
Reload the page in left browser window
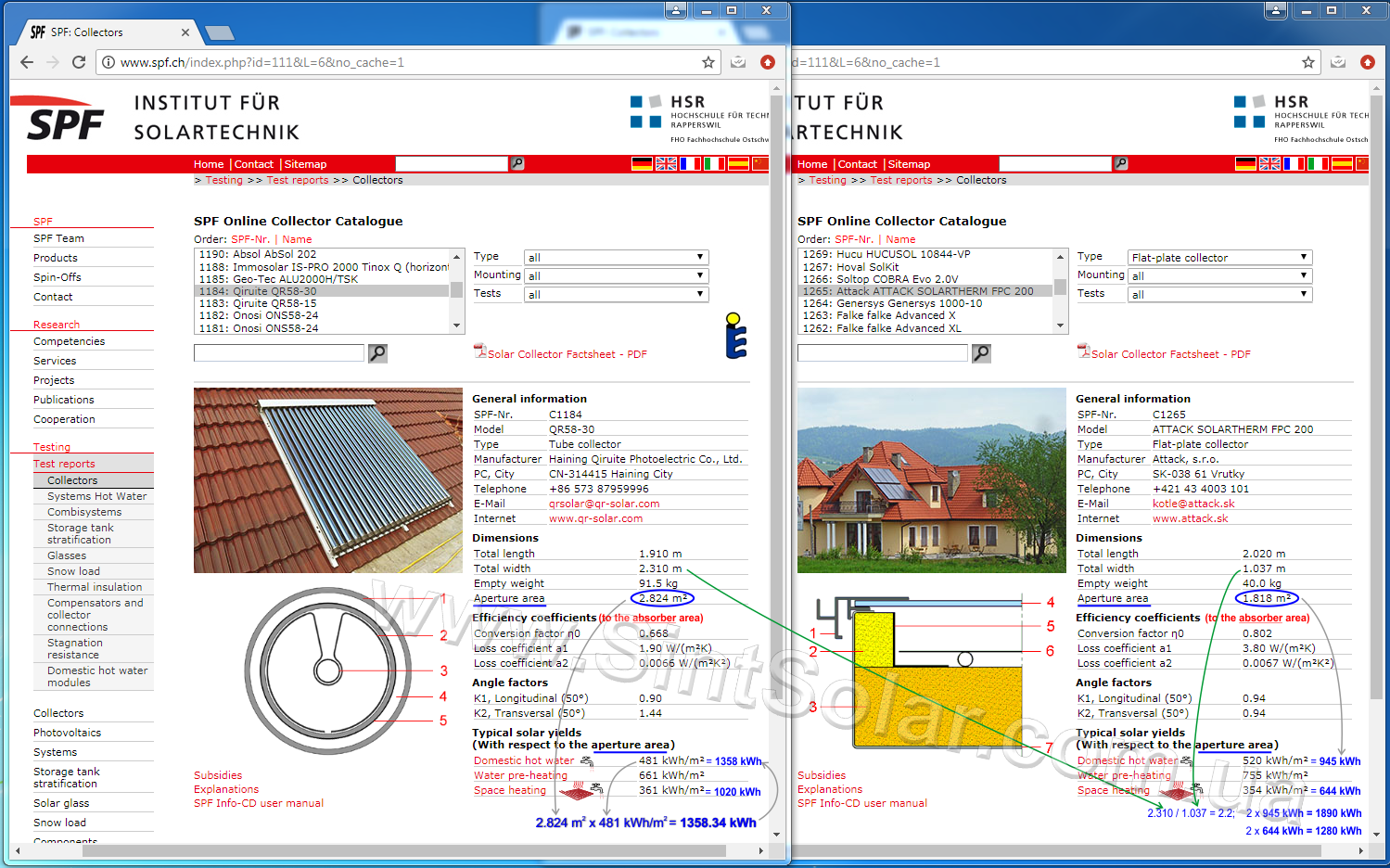click(79, 62)
